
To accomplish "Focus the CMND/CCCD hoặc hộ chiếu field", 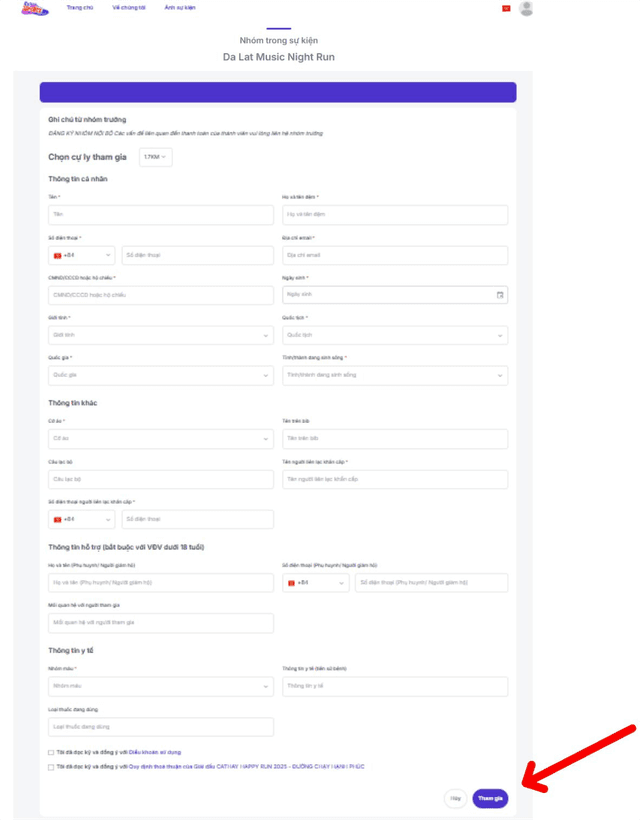I will click(x=160, y=295).
